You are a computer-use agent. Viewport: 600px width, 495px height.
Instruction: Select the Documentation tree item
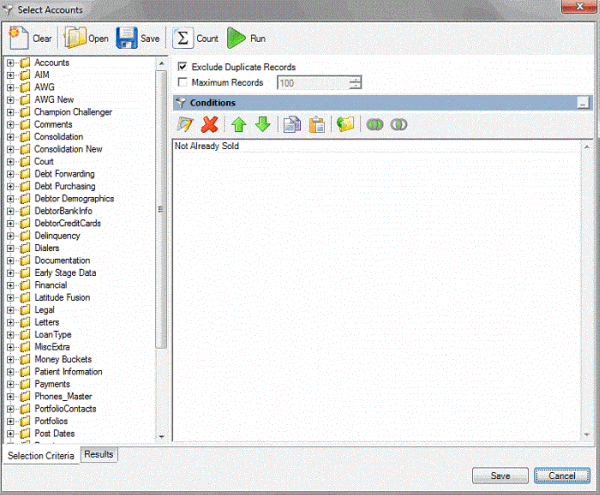point(62,260)
